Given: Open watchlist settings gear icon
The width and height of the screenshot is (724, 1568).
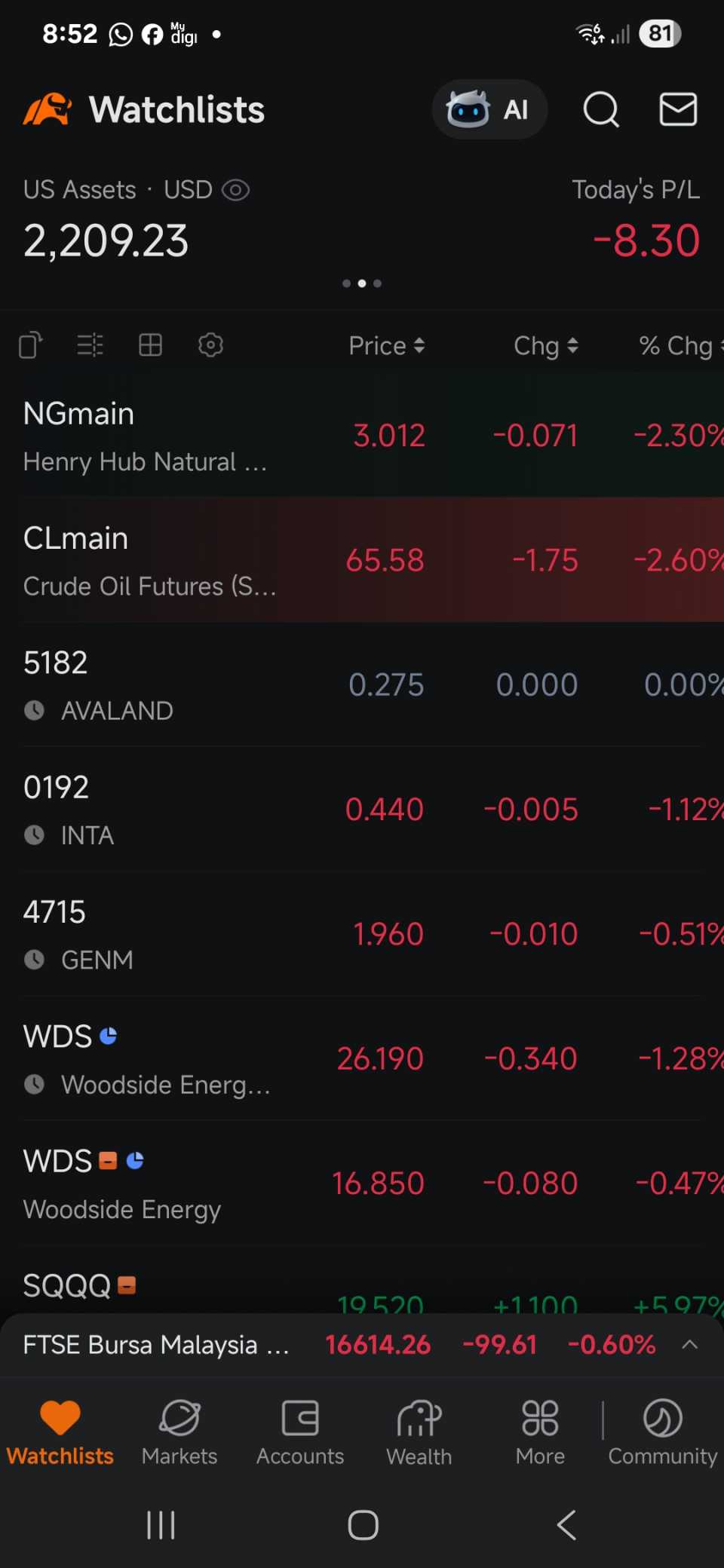Looking at the screenshot, I should point(210,345).
